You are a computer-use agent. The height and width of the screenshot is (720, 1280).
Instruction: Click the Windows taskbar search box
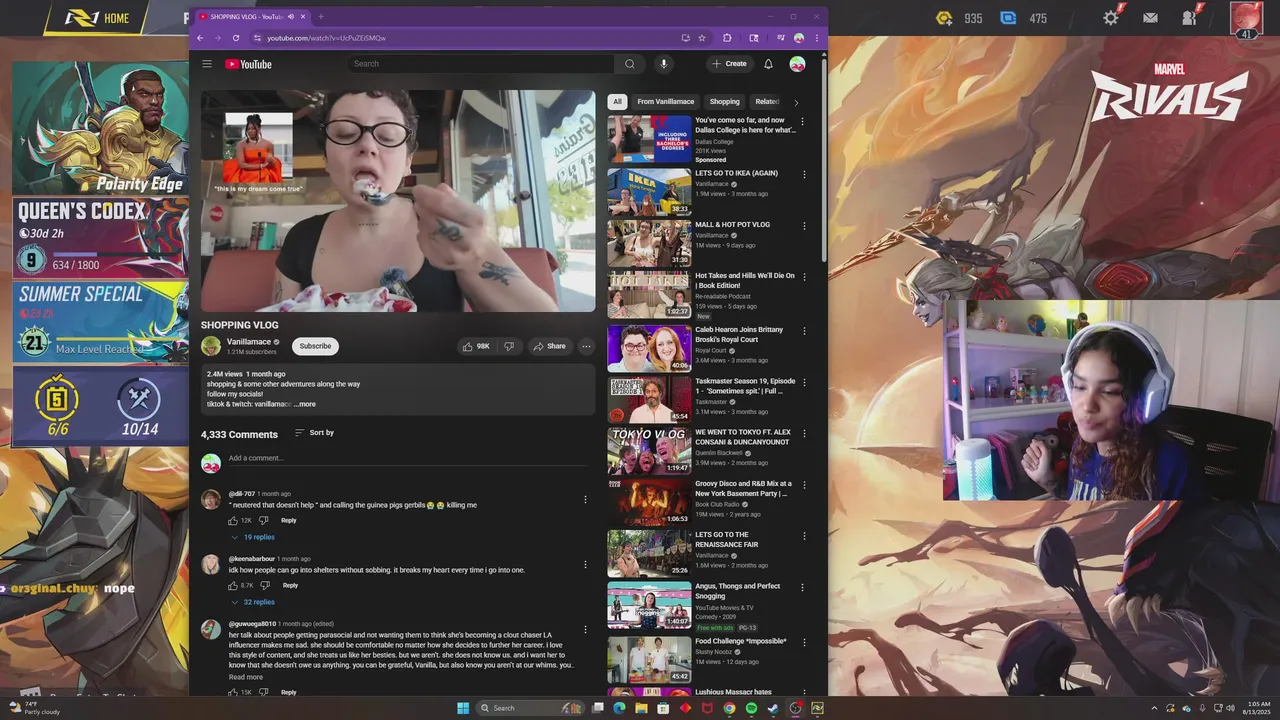coord(529,708)
